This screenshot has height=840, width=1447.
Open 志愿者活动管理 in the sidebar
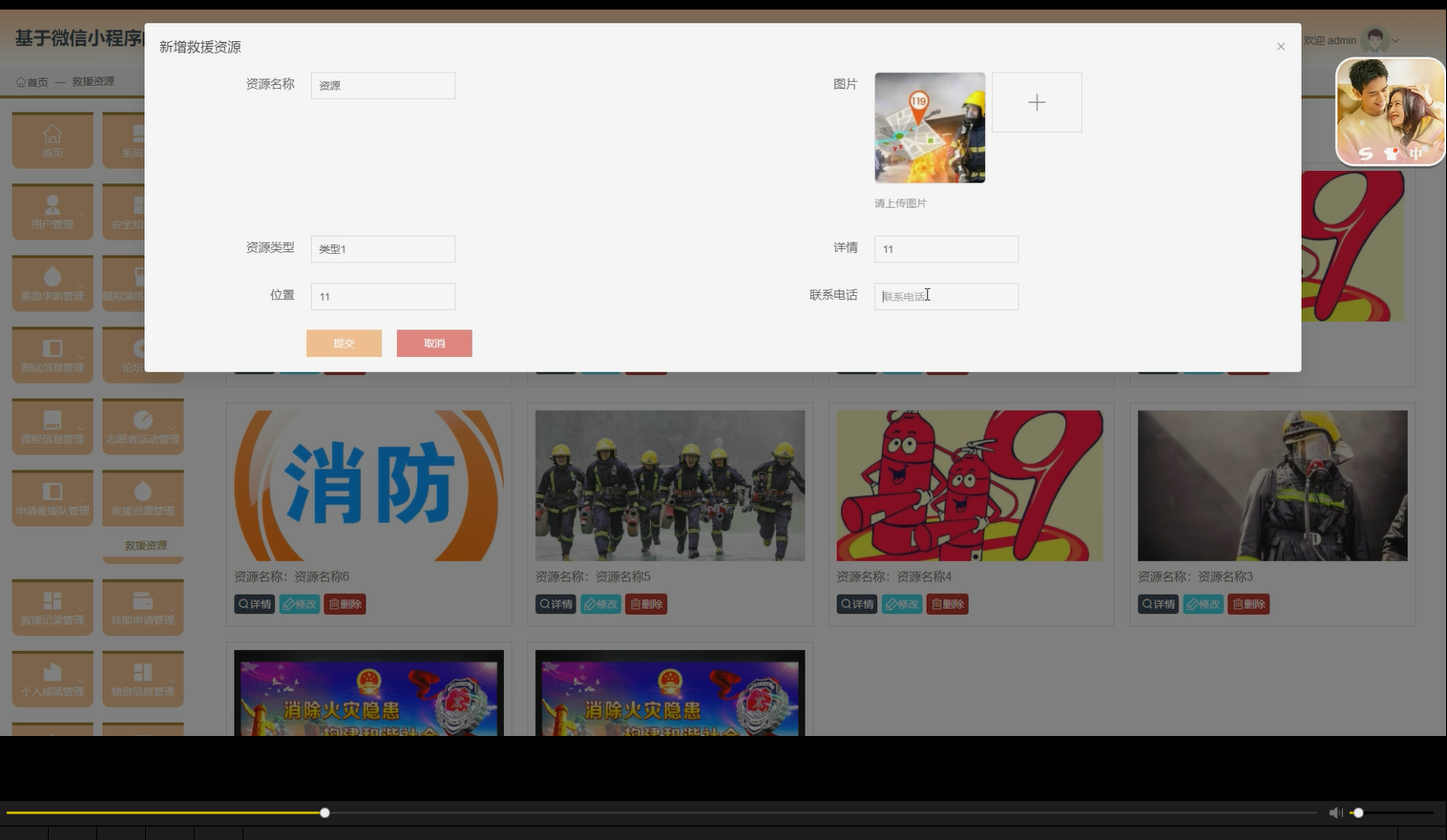pos(143,426)
